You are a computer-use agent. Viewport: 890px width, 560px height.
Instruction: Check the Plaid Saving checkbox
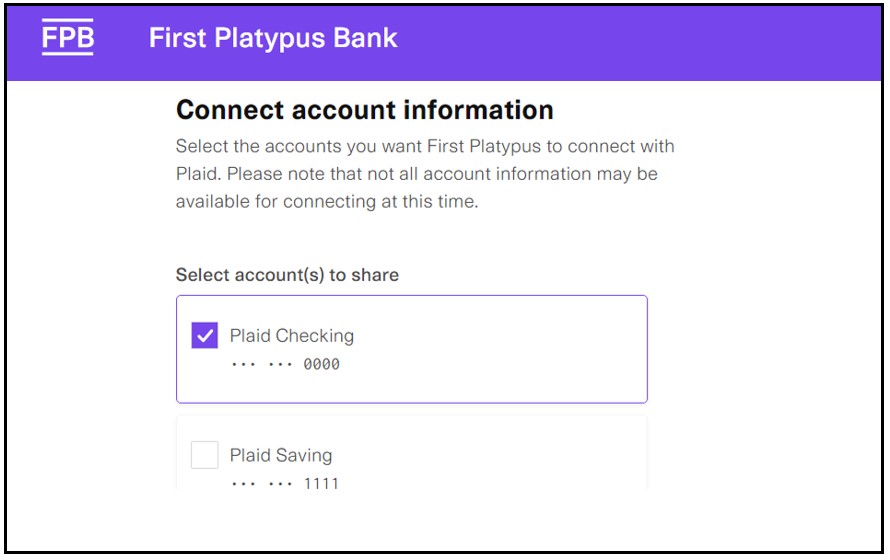[x=205, y=455]
